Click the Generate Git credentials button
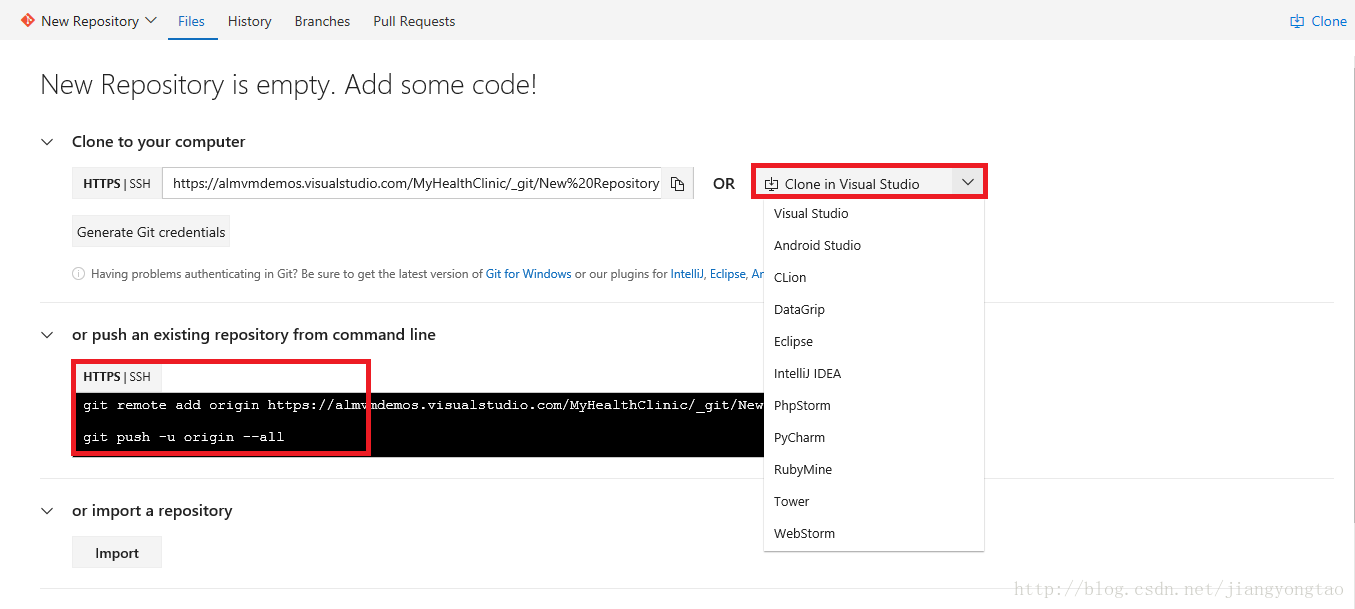Viewport: 1355px width, 609px height. tap(151, 232)
